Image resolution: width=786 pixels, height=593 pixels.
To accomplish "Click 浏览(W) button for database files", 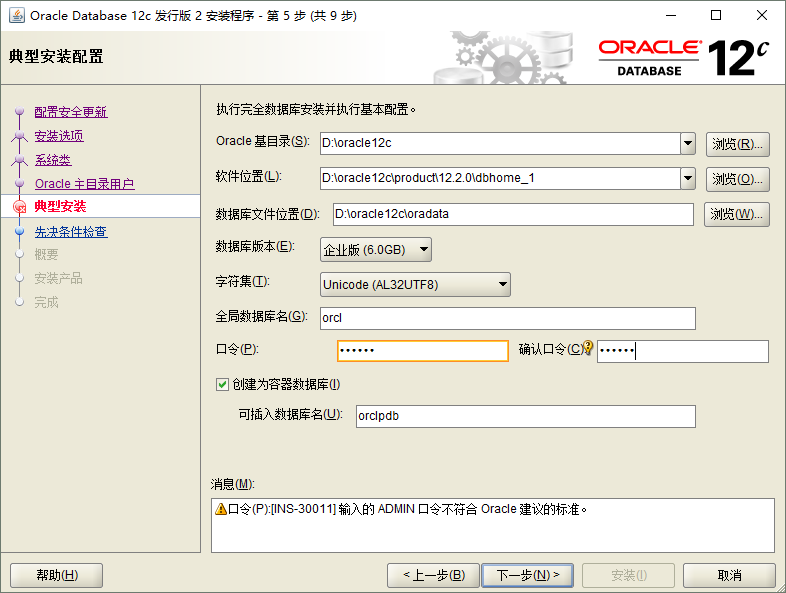I will click(x=736, y=215).
